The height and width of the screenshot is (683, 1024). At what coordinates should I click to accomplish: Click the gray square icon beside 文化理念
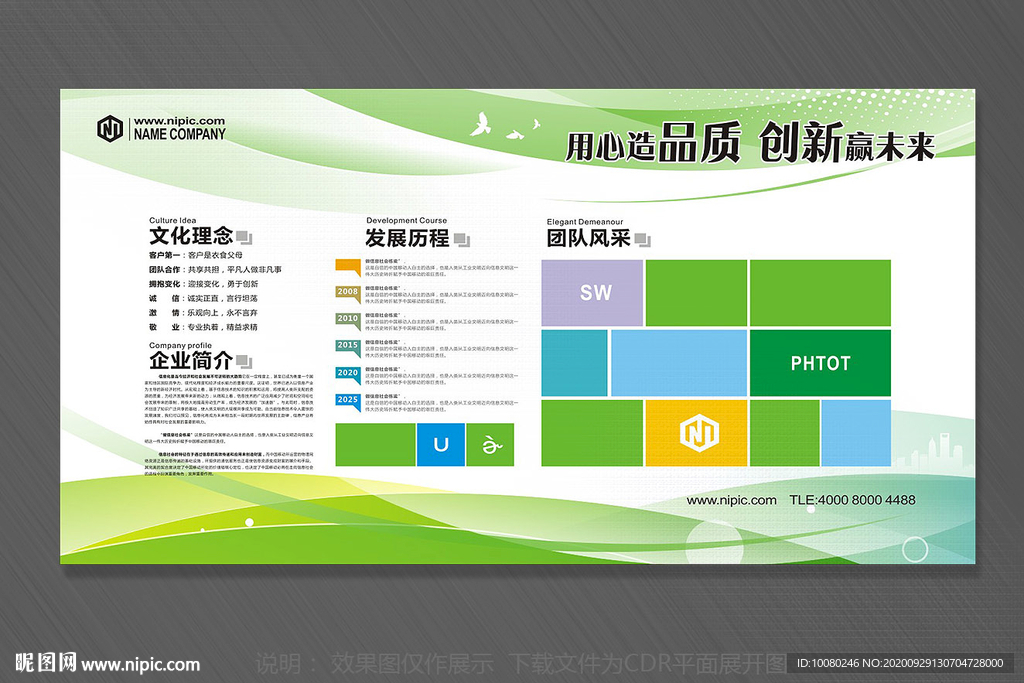click(x=244, y=236)
